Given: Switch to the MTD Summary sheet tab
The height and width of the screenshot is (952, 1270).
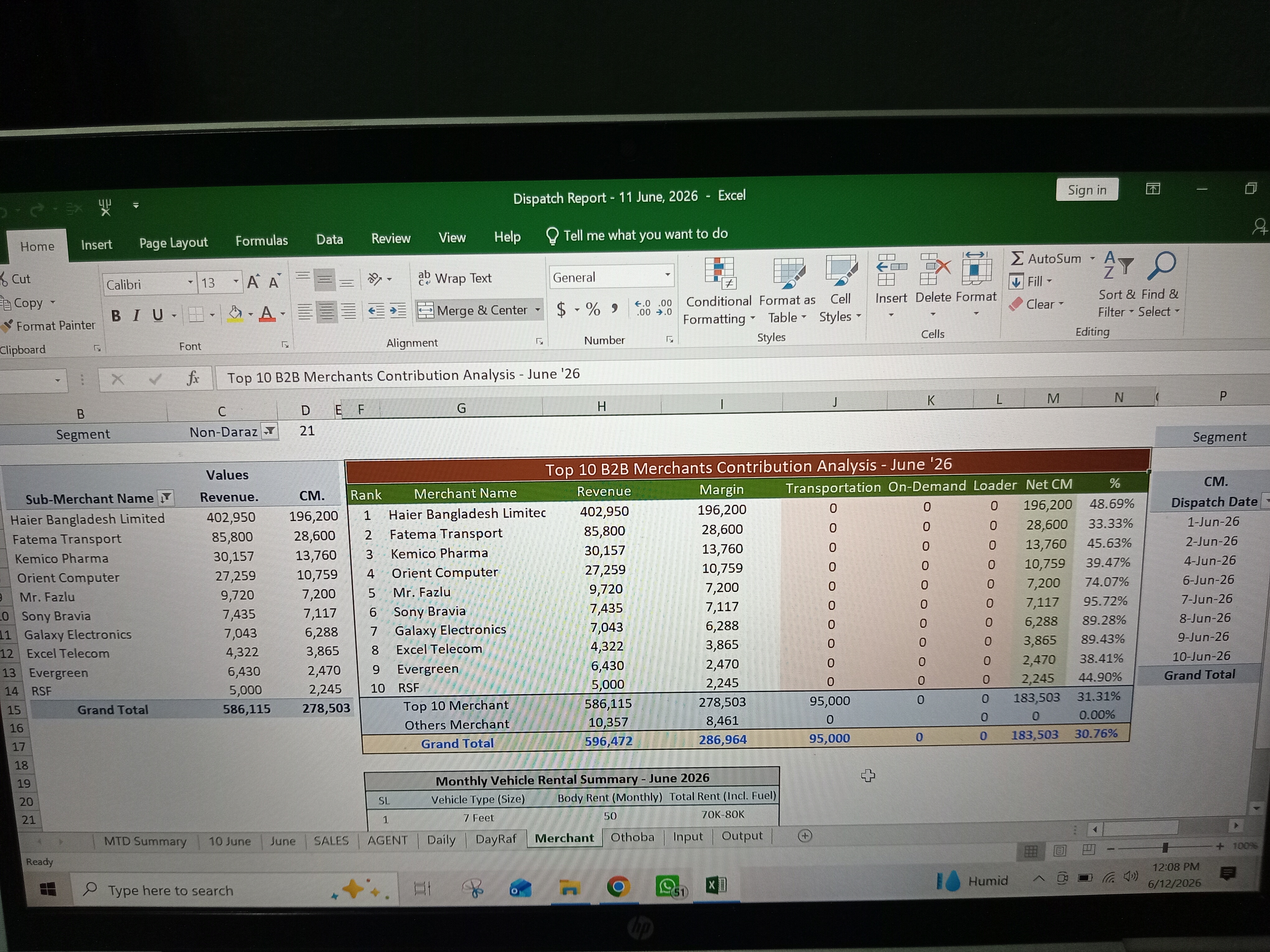Looking at the screenshot, I should click(x=145, y=841).
